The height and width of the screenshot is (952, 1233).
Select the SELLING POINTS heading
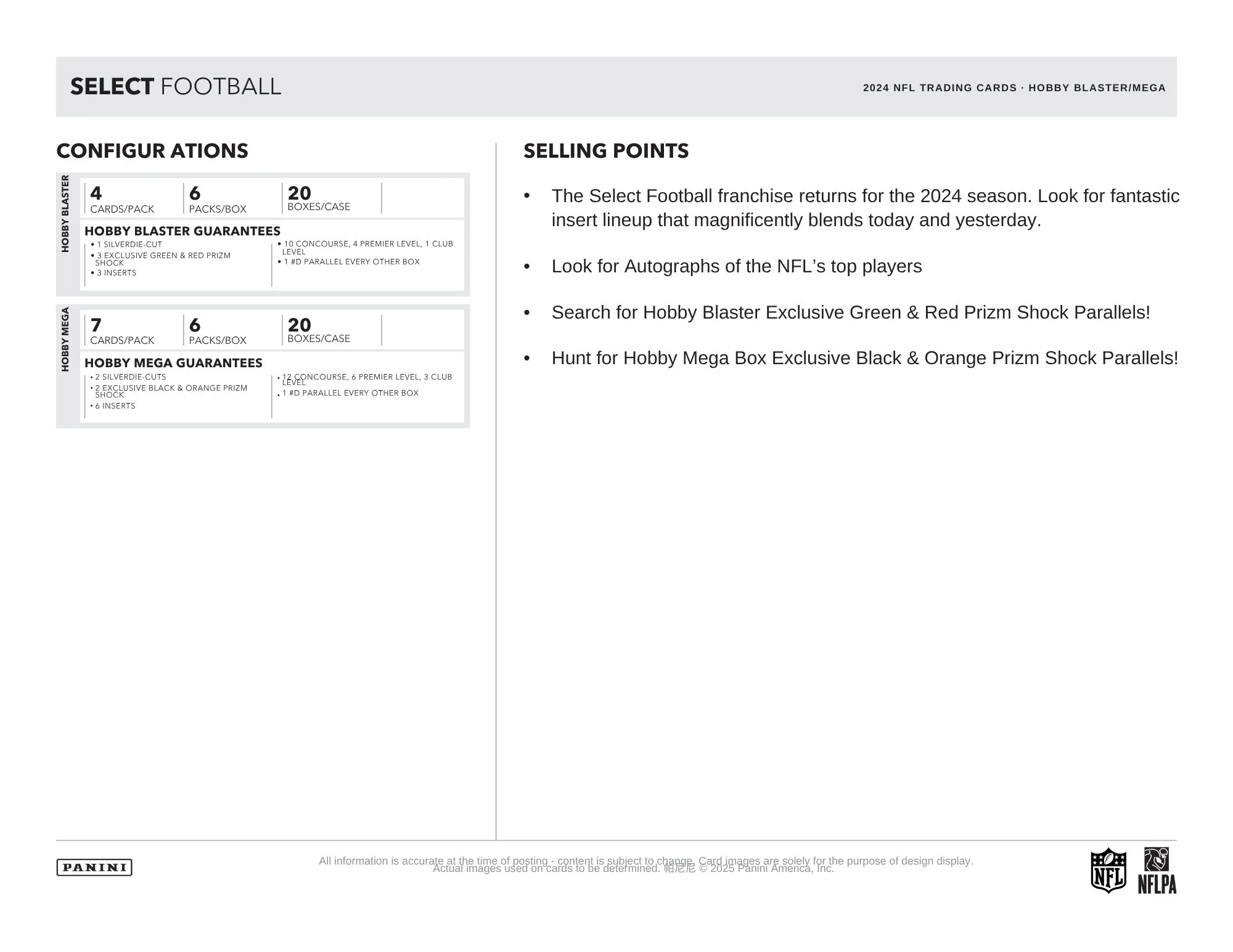tap(606, 151)
